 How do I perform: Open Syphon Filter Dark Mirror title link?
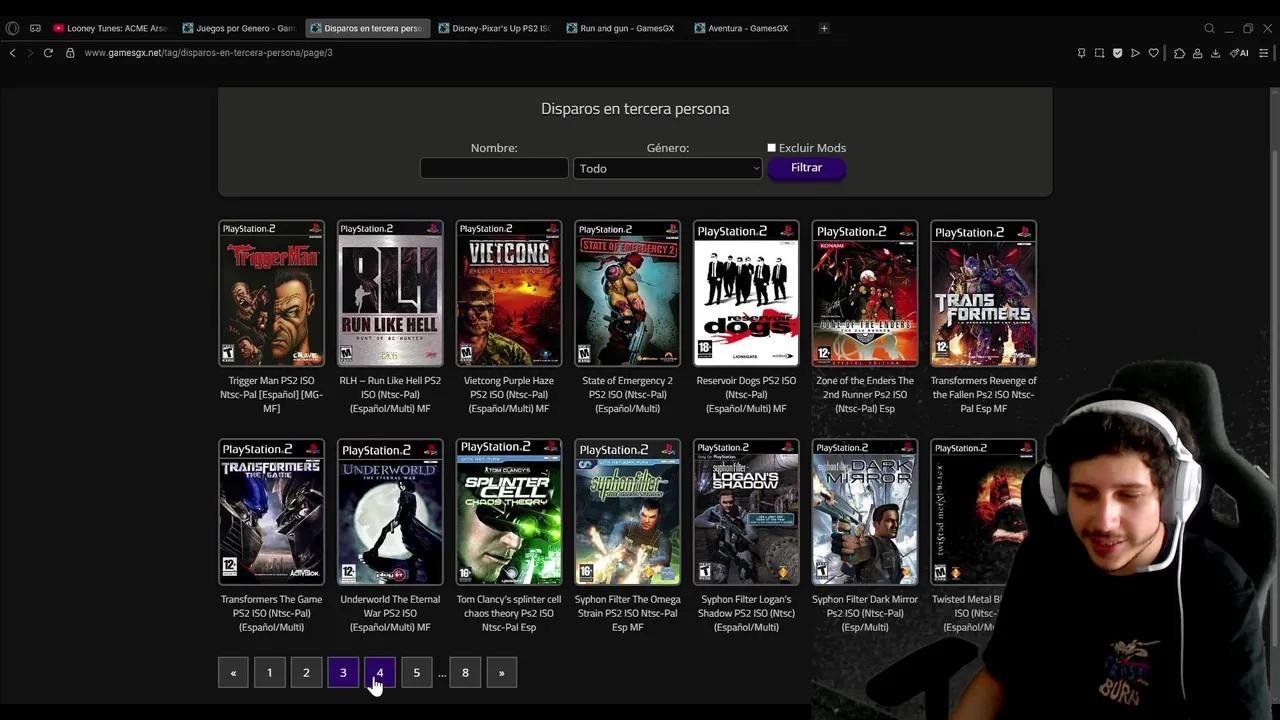tap(865, 613)
